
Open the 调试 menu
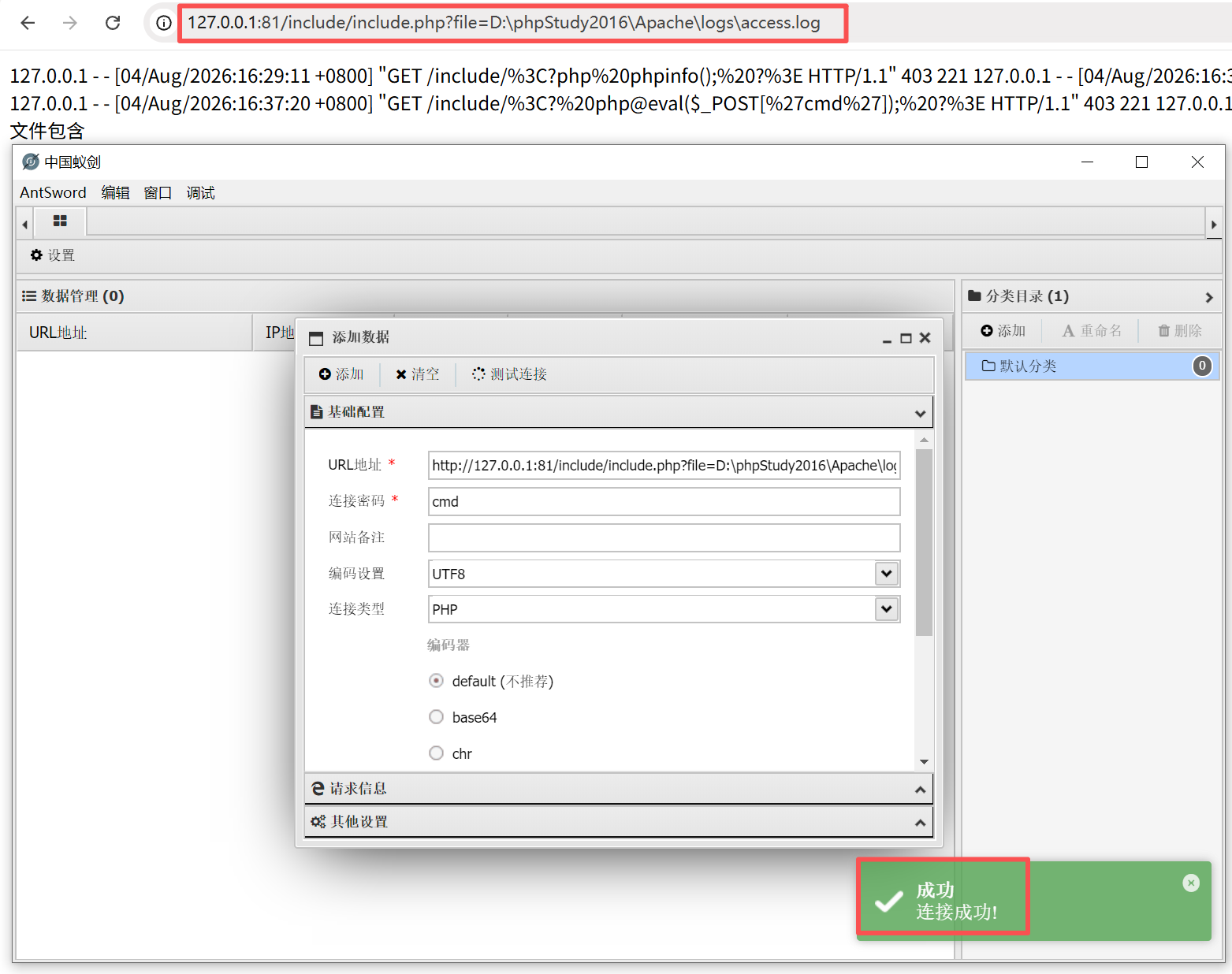200,193
